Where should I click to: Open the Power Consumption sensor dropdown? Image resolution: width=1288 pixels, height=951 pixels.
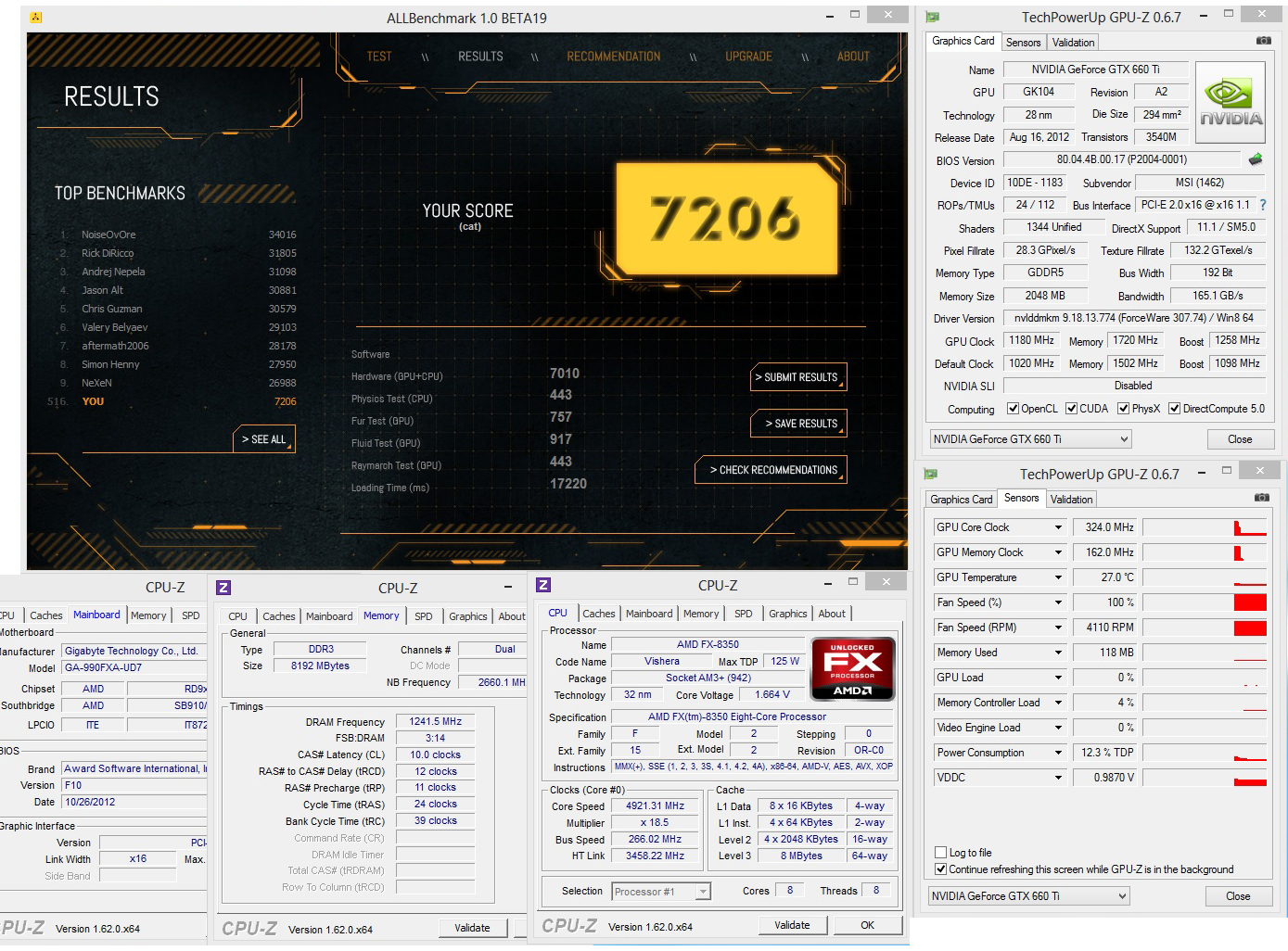(x=1058, y=753)
